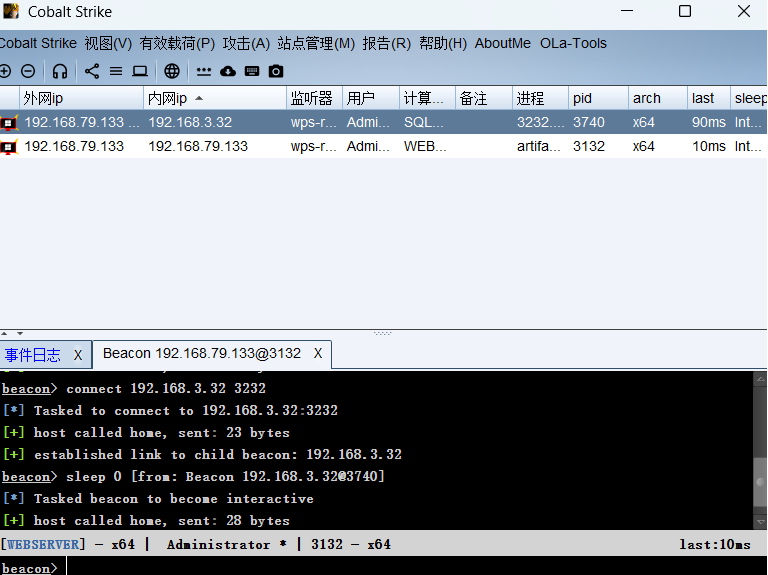Open the 视图(V) menu
This screenshot has height=575, width=768.
coord(108,43)
